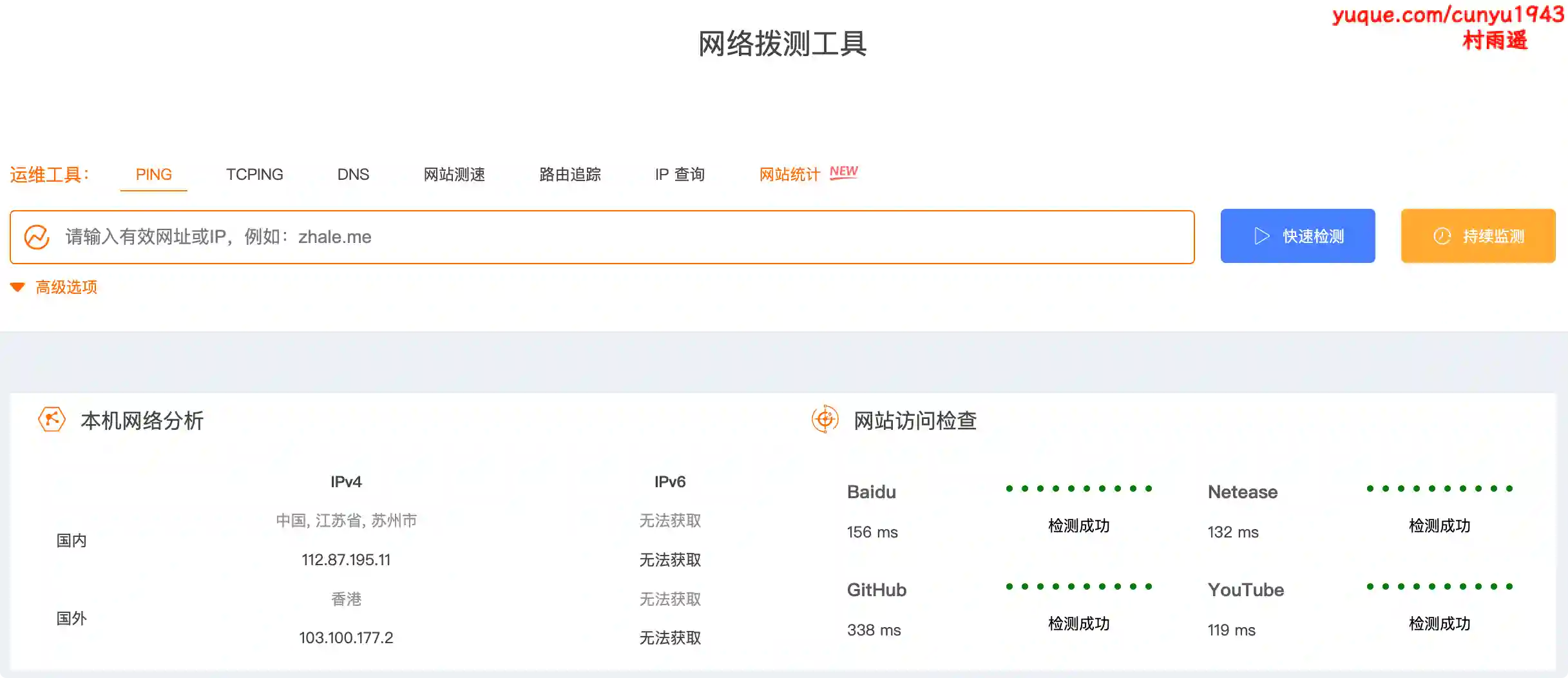Switch to the 路由追踪 tab
The height and width of the screenshot is (678, 1568).
point(569,174)
